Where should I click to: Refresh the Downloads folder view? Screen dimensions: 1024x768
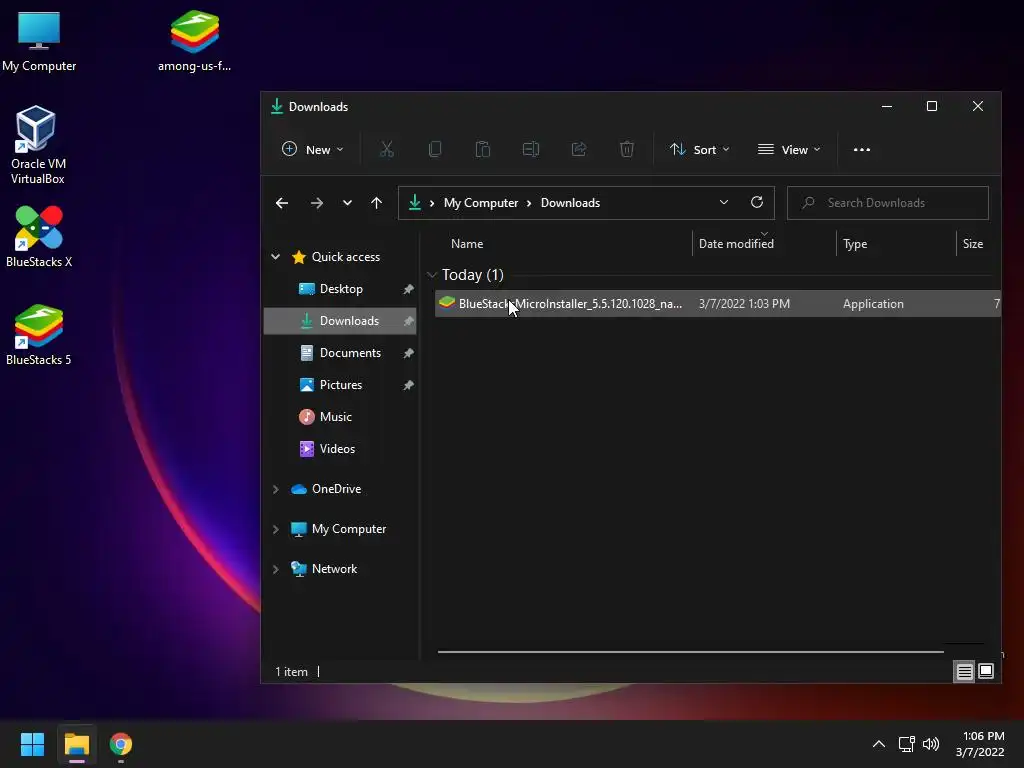(757, 202)
